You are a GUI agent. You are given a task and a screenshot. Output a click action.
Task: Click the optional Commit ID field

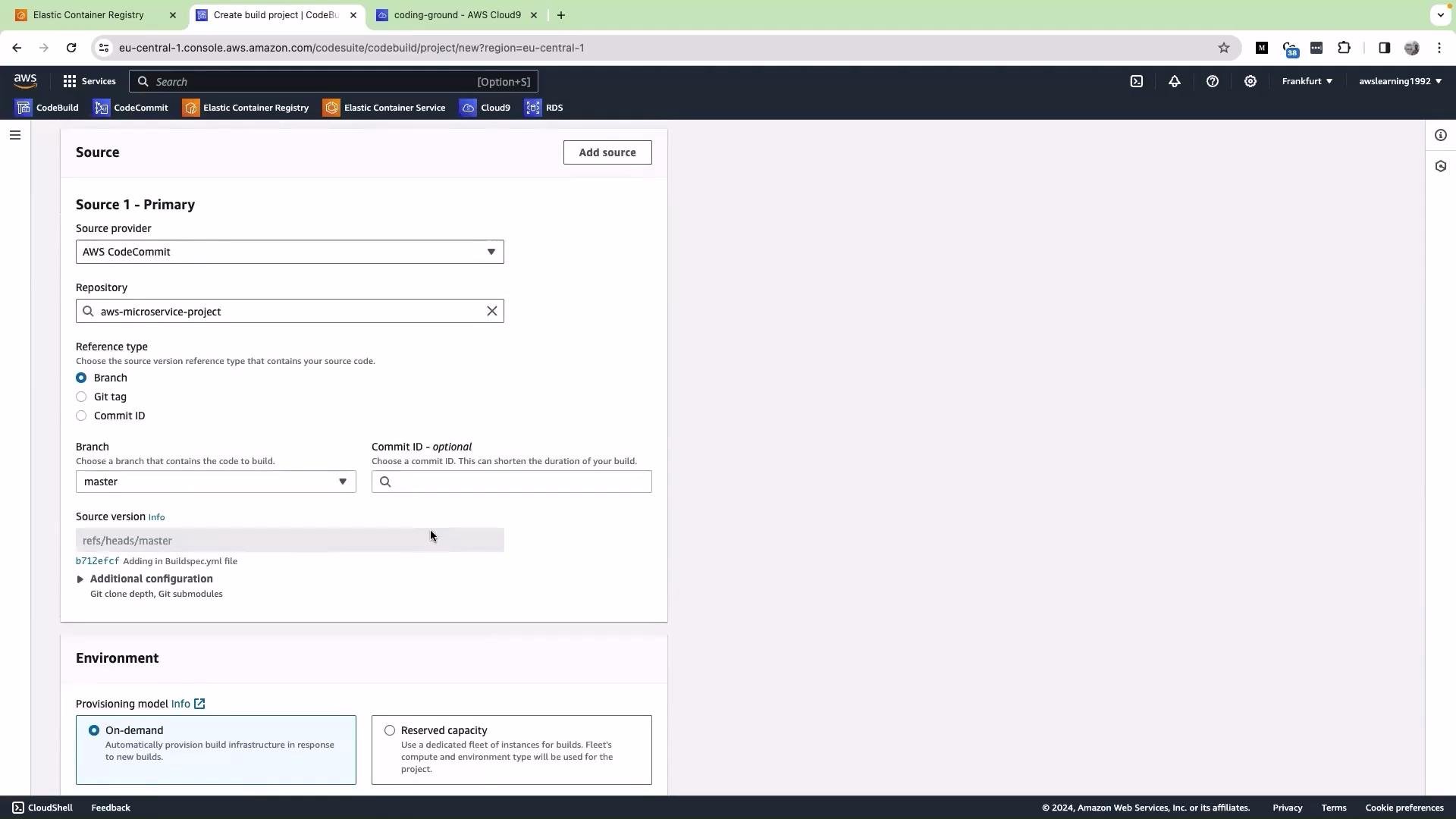[512, 482]
